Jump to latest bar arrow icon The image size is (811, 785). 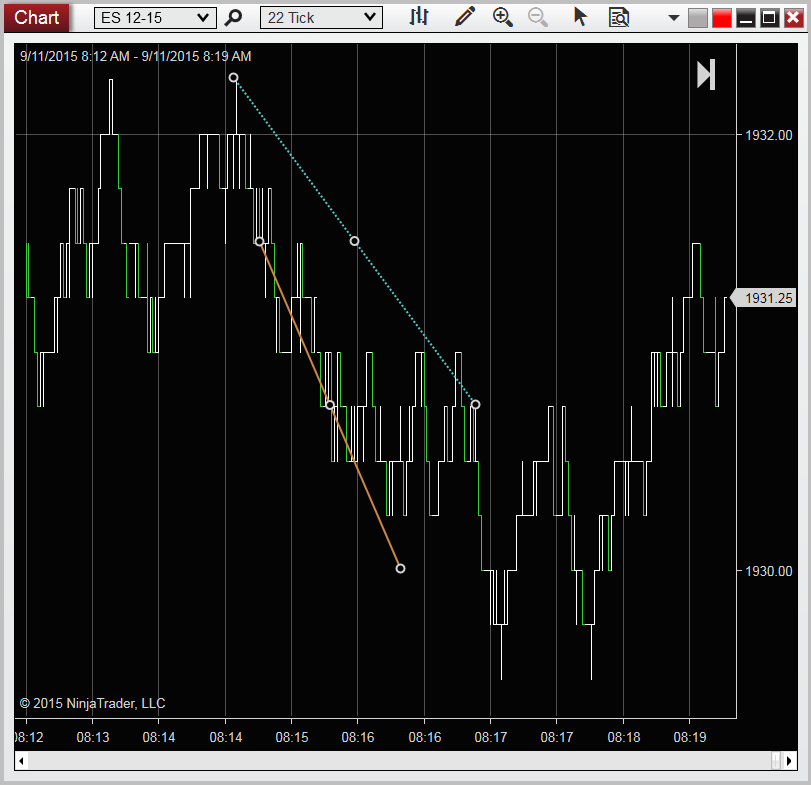pos(706,74)
